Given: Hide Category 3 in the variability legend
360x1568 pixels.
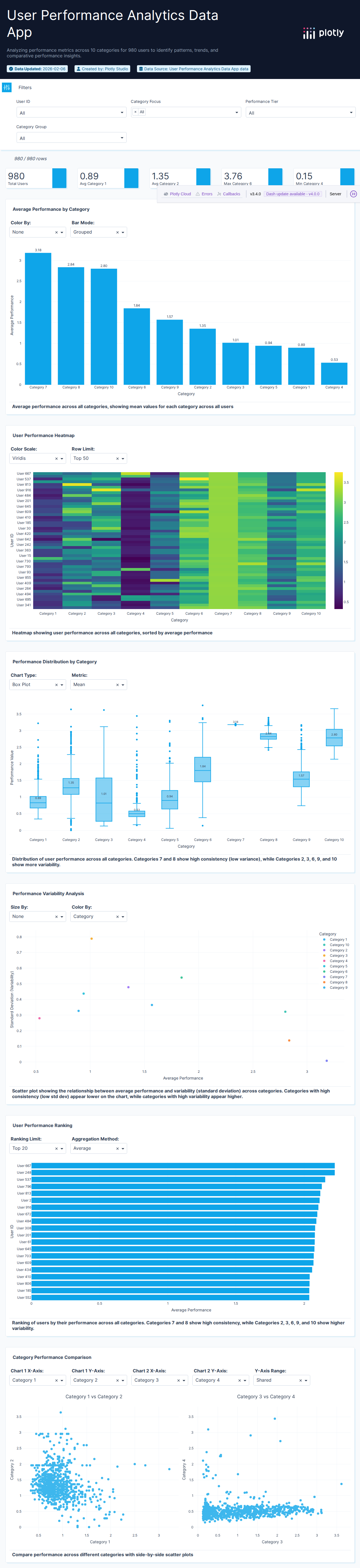Looking at the screenshot, I should tap(337, 956).
